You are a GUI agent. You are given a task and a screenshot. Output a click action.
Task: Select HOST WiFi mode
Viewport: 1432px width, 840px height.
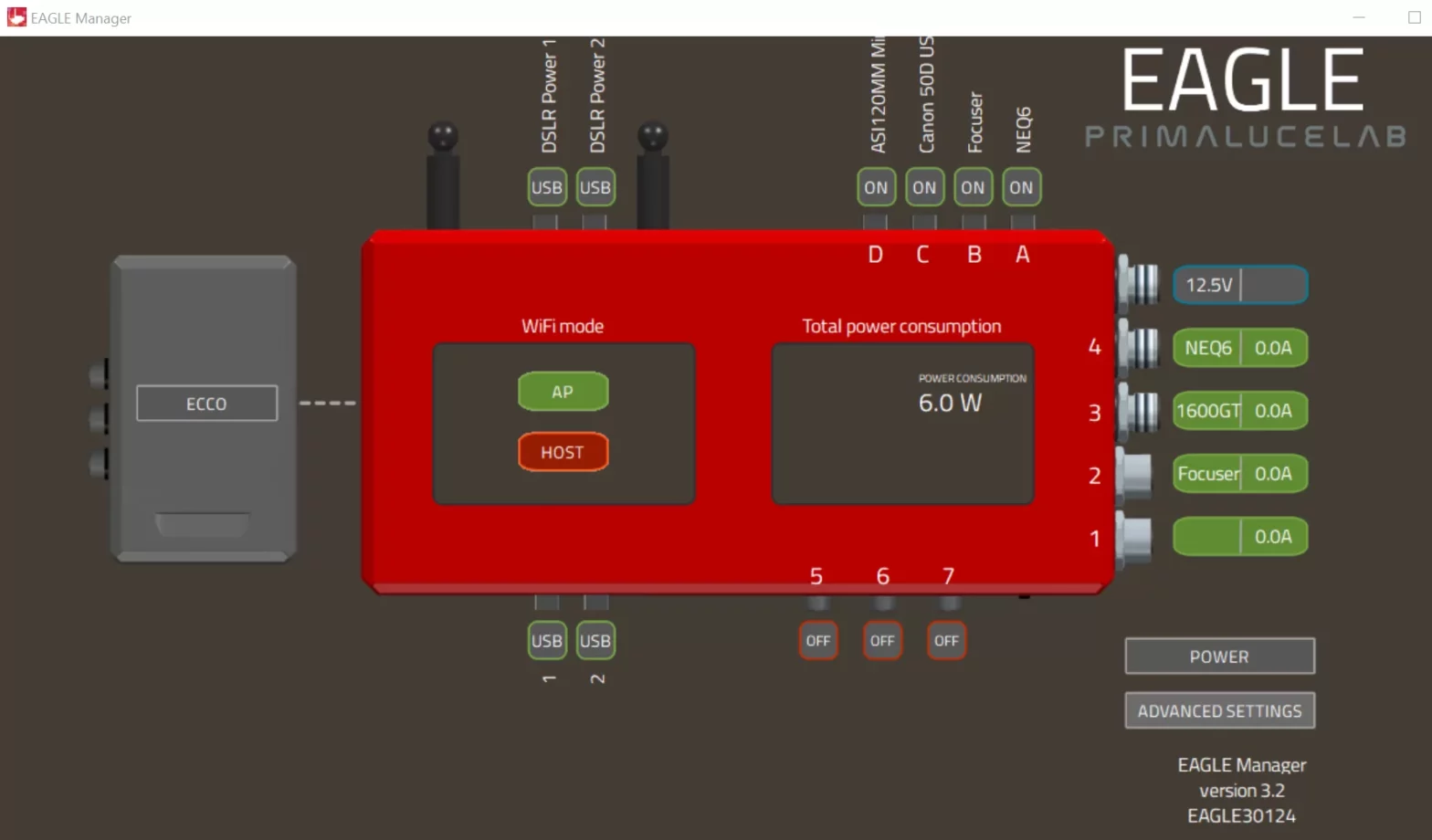click(563, 452)
